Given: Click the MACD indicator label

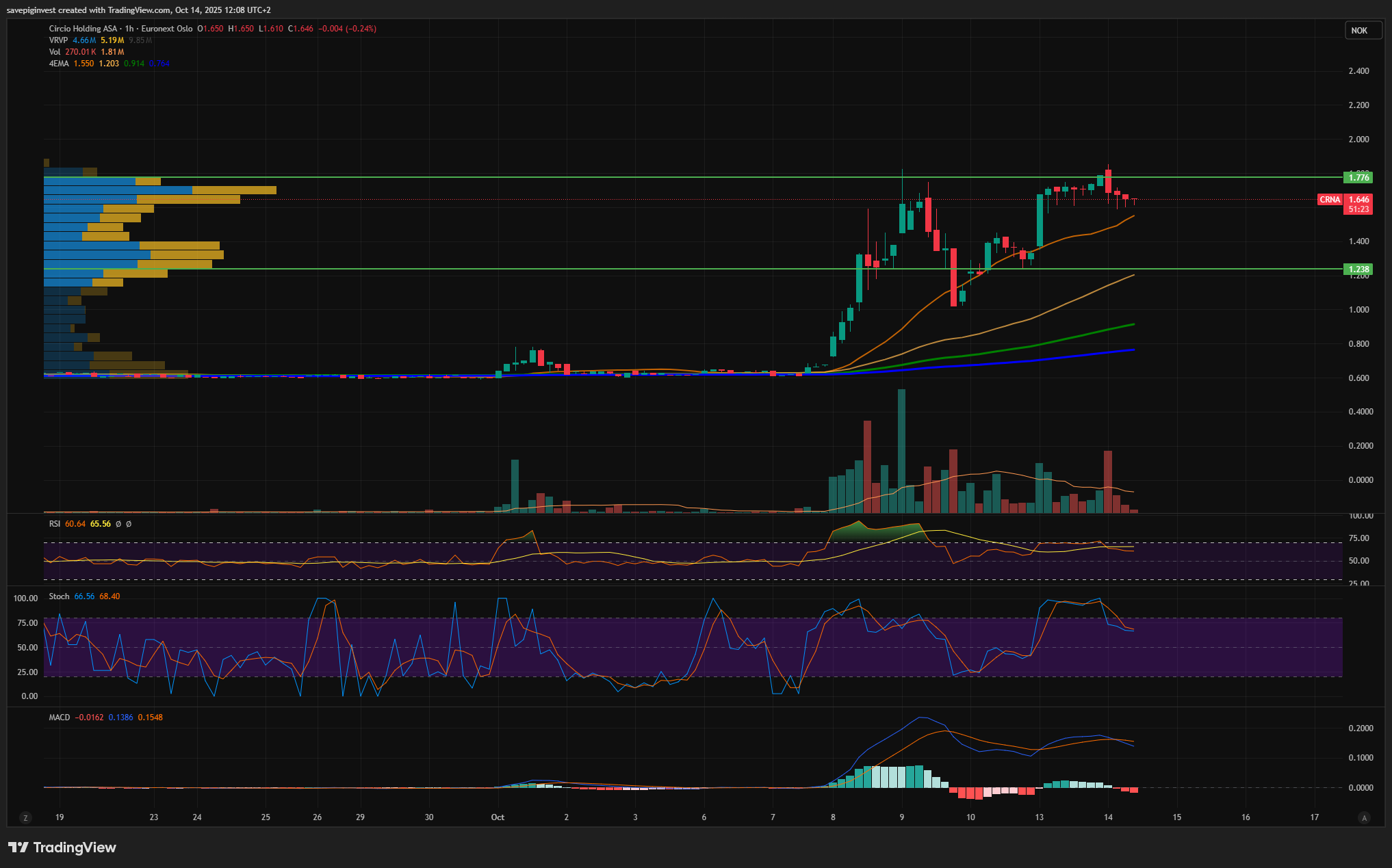Looking at the screenshot, I should pos(60,718).
